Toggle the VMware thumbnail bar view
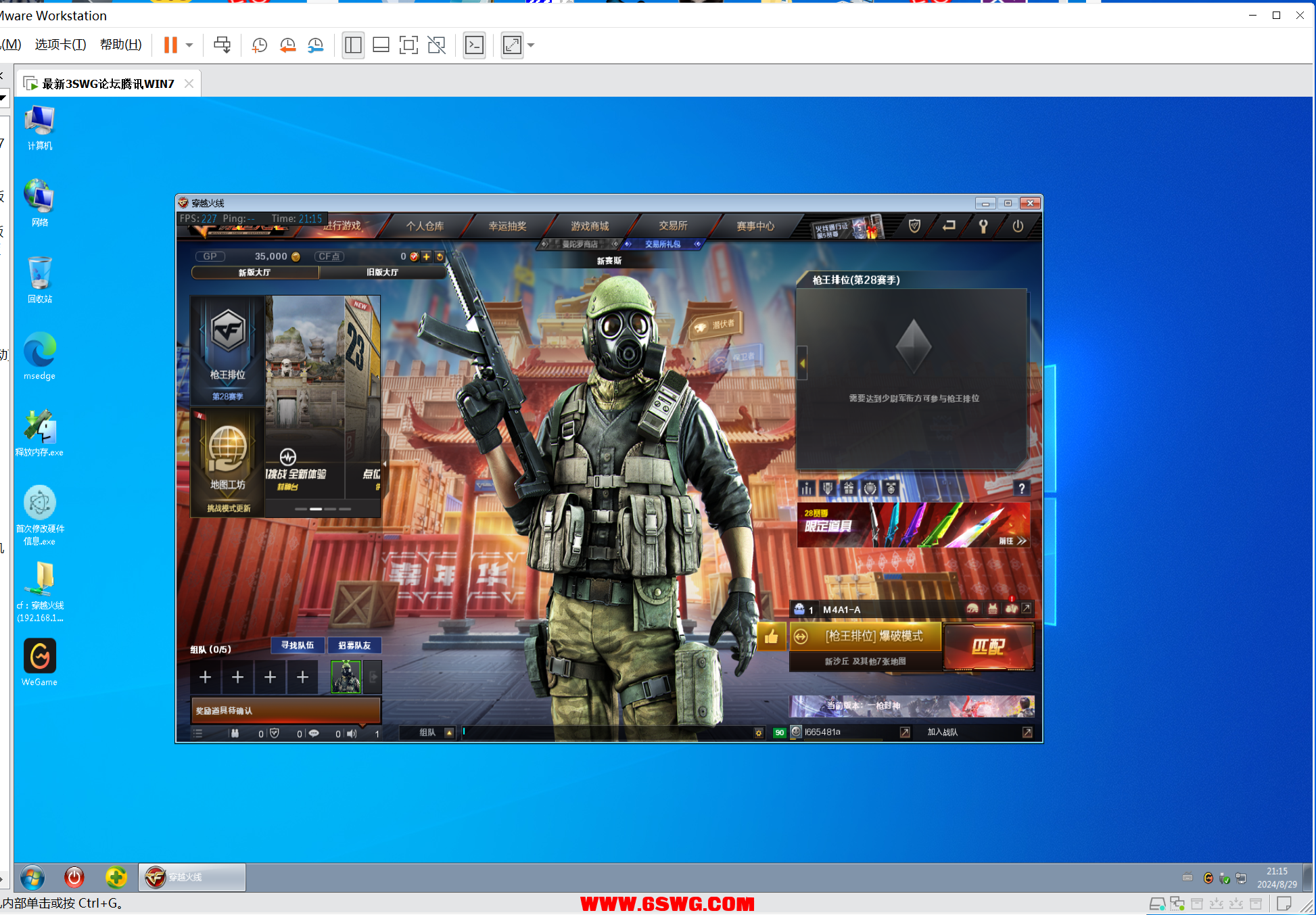 [x=381, y=45]
